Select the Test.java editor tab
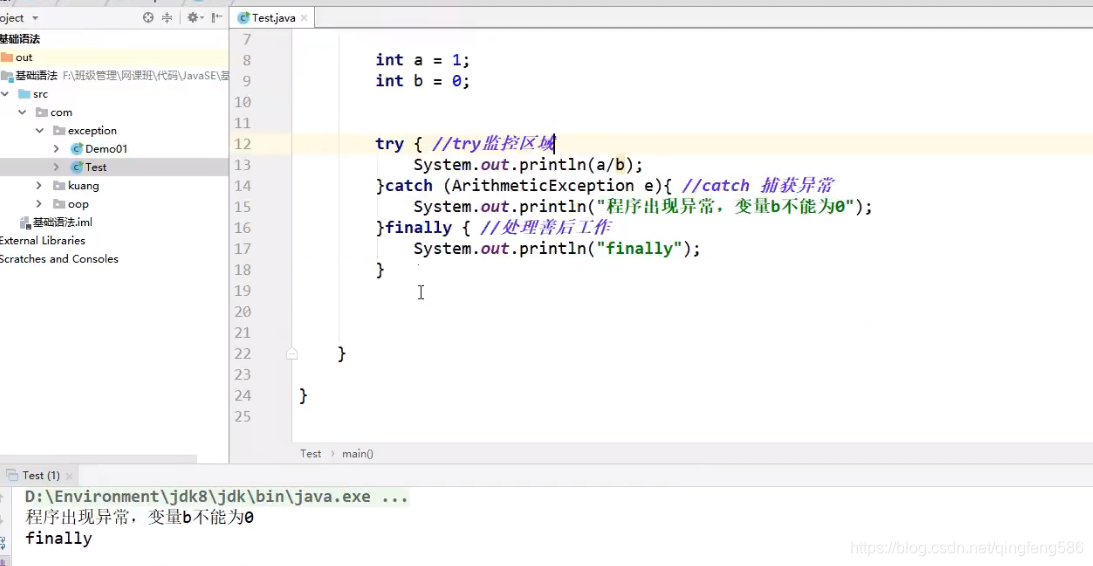The image size is (1093, 566). [273, 18]
